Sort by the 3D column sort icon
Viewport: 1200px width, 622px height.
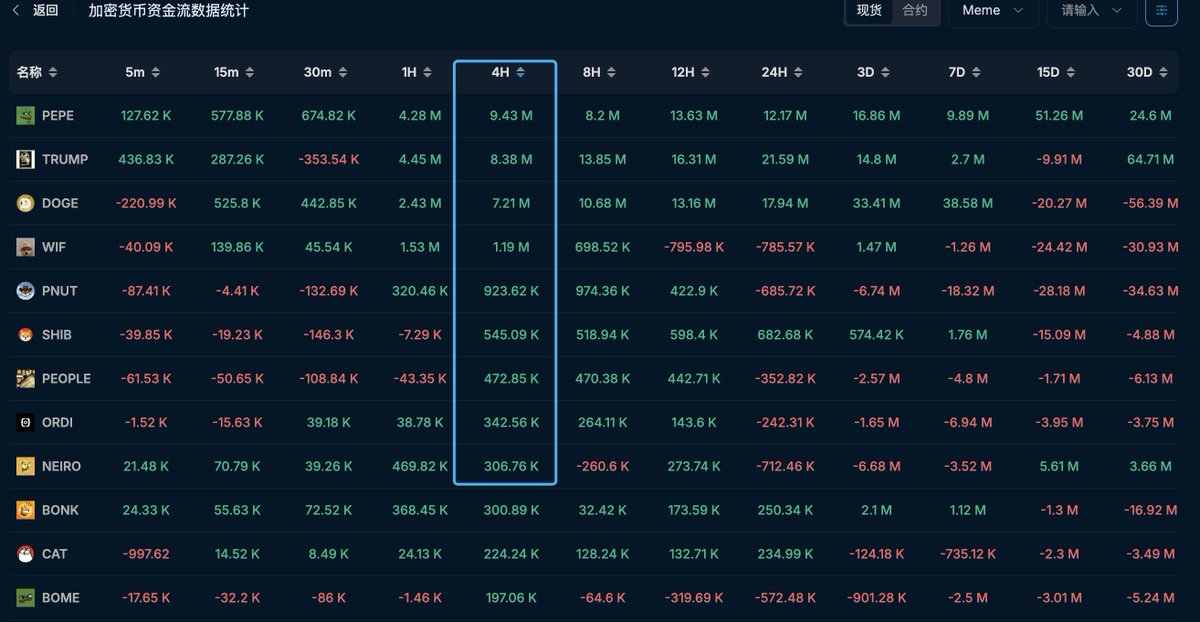click(x=885, y=73)
